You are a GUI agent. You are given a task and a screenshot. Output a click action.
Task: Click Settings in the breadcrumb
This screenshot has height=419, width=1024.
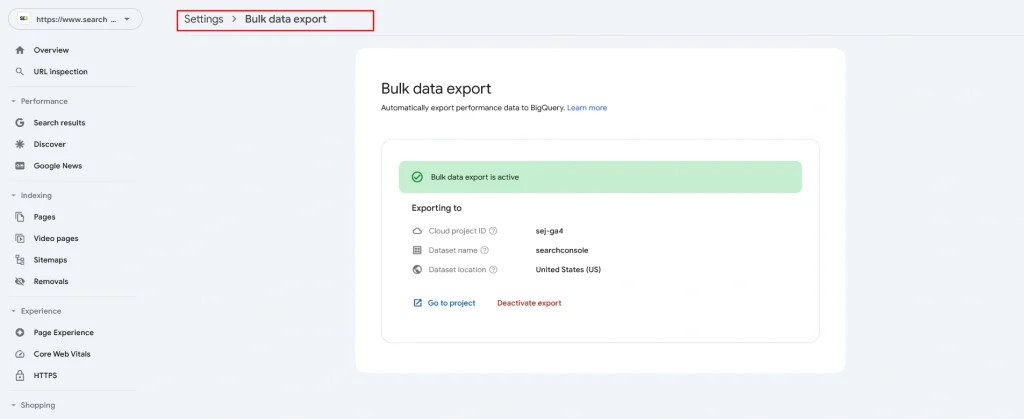point(204,20)
